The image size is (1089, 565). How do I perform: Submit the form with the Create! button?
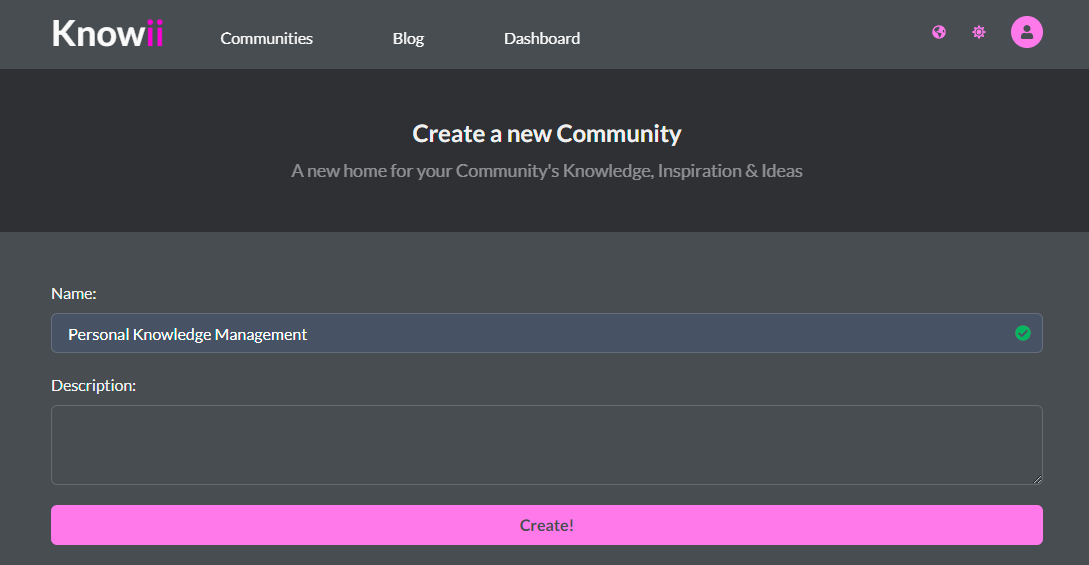click(547, 525)
